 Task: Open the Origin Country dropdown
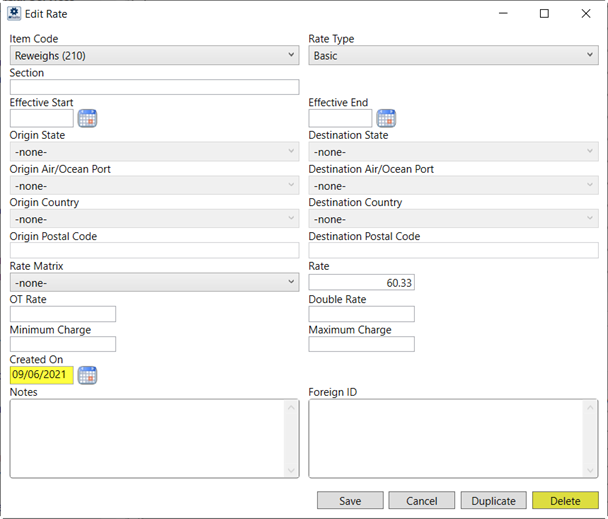click(x=154, y=219)
